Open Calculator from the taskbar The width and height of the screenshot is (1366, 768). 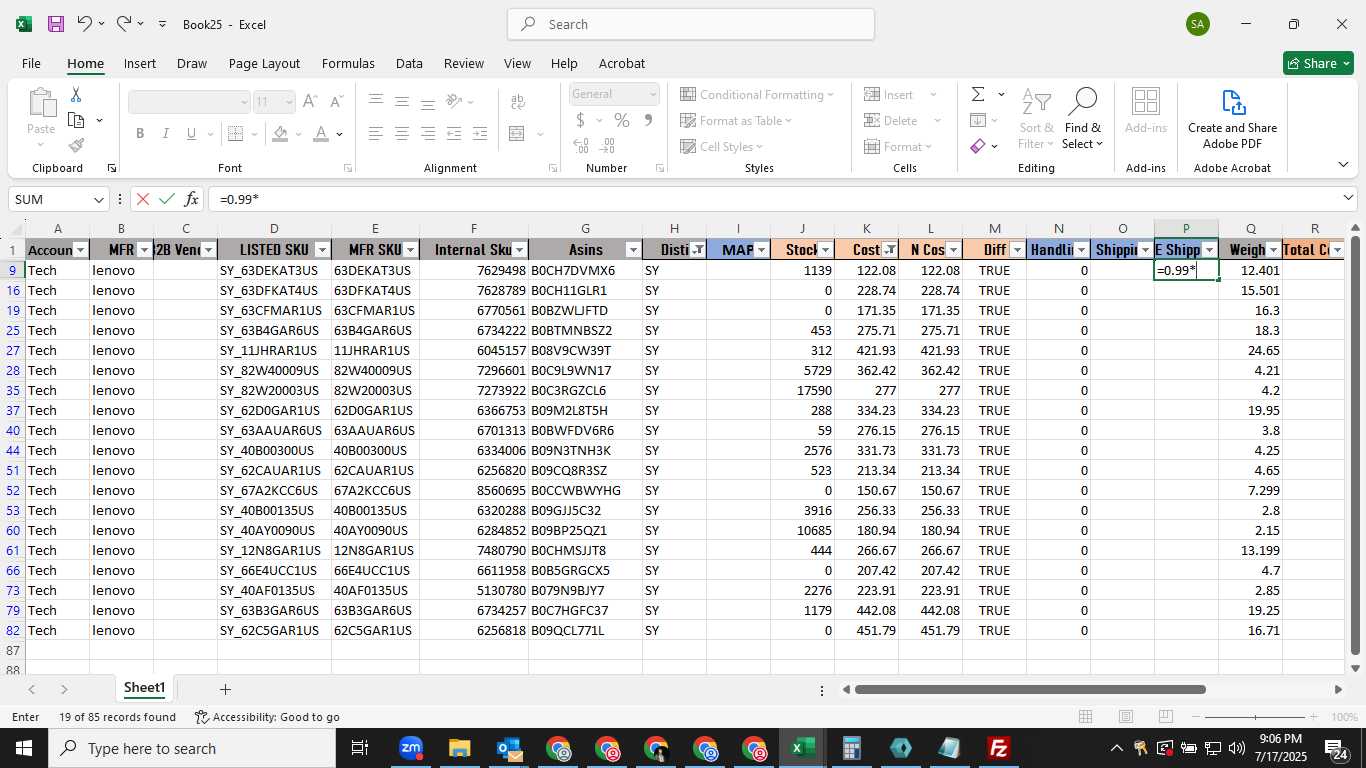pyautogui.click(x=851, y=748)
